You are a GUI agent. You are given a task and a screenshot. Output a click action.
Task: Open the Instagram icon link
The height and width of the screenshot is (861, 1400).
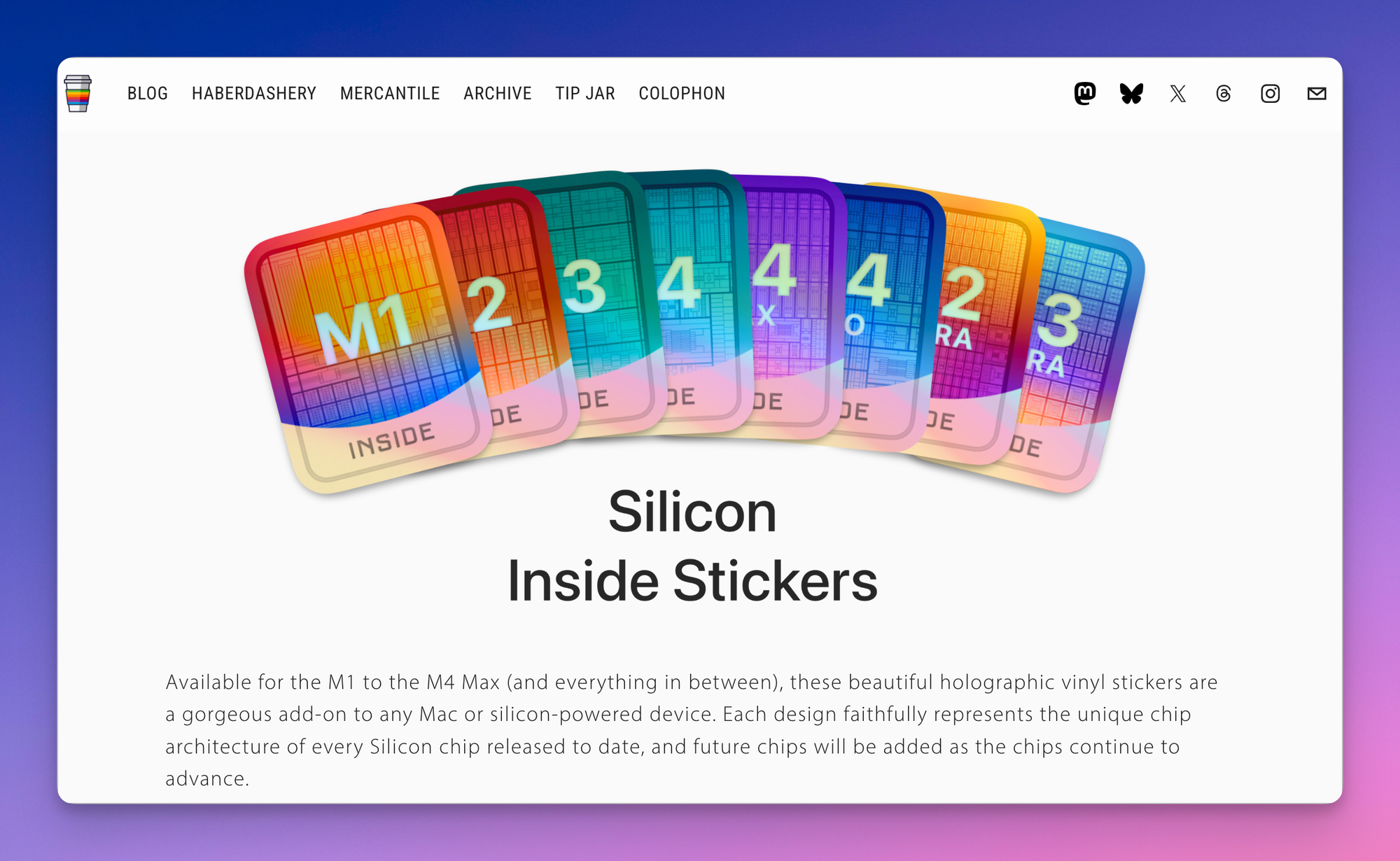(1270, 93)
